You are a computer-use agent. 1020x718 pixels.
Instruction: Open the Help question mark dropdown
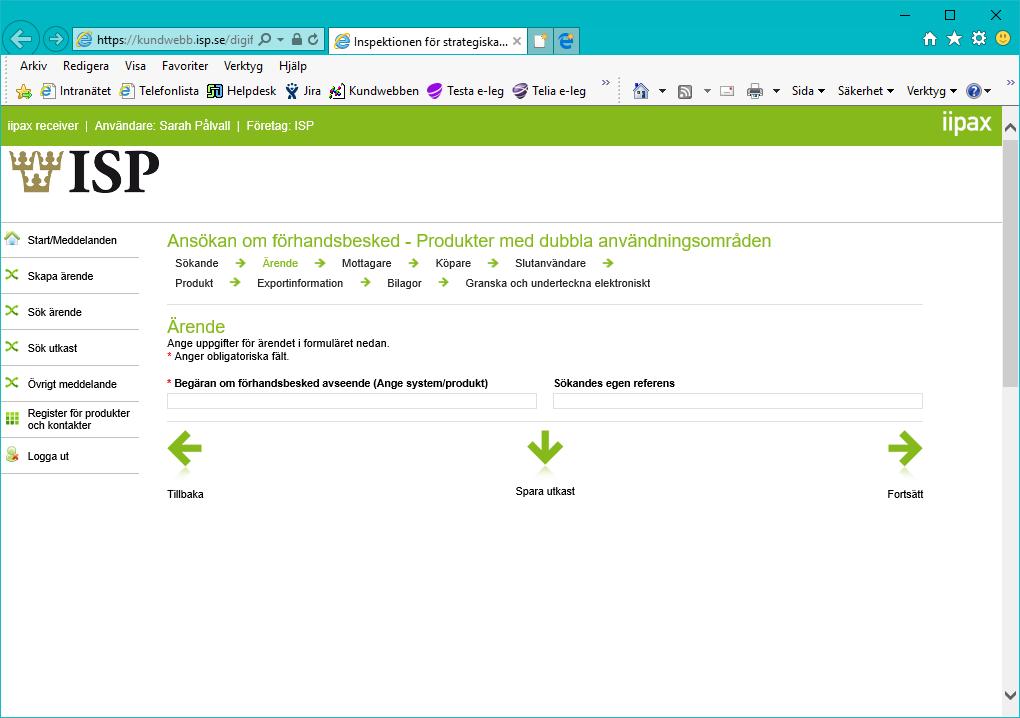coord(978,91)
